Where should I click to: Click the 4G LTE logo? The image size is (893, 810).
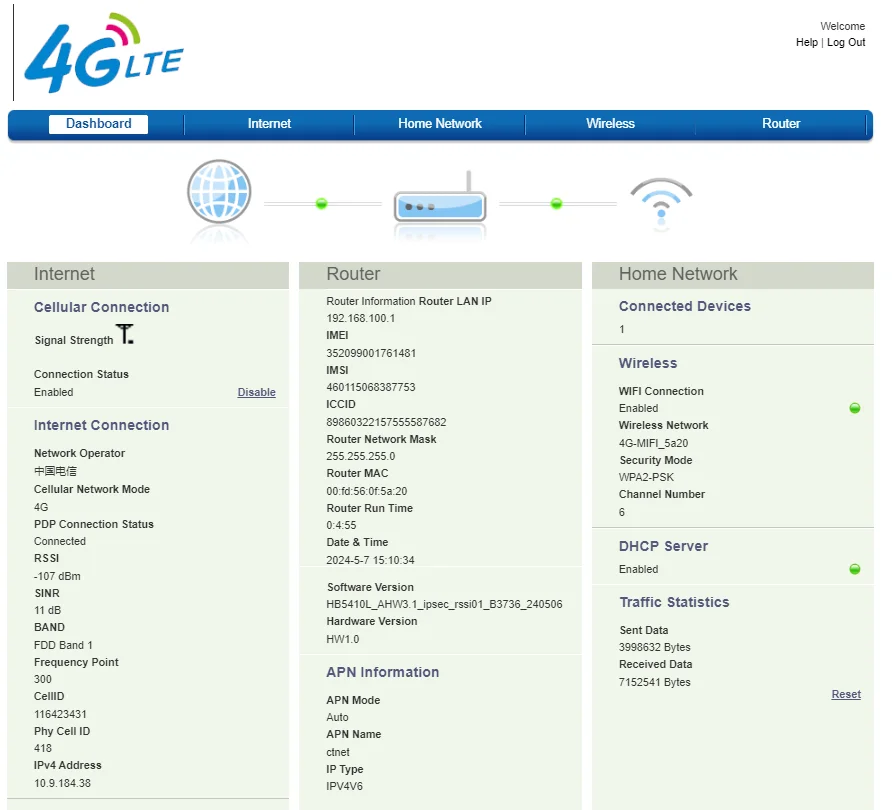click(103, 54)
